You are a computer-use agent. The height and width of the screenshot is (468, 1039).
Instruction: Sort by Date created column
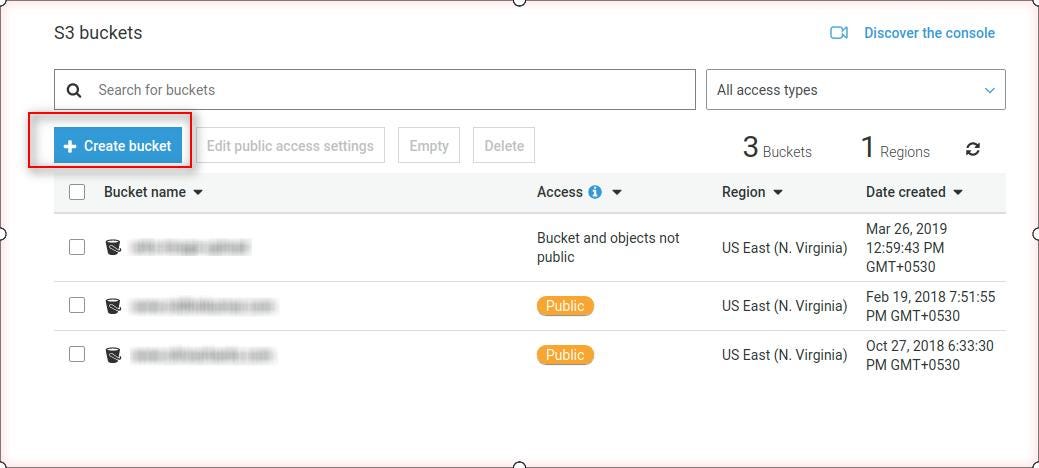click(x=914, y=192)
